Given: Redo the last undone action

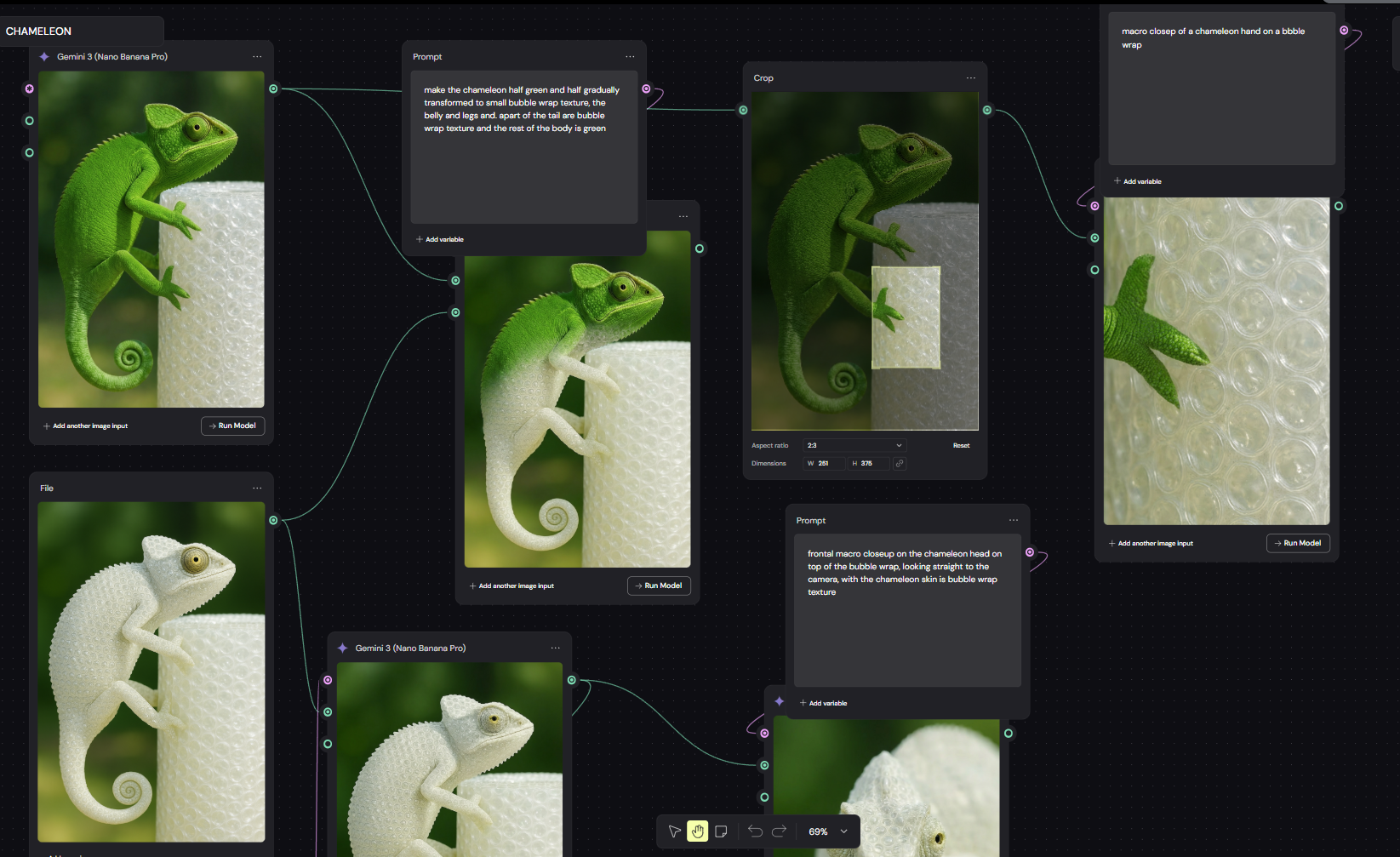Looking at the screenshot, I should coord(779,831).
